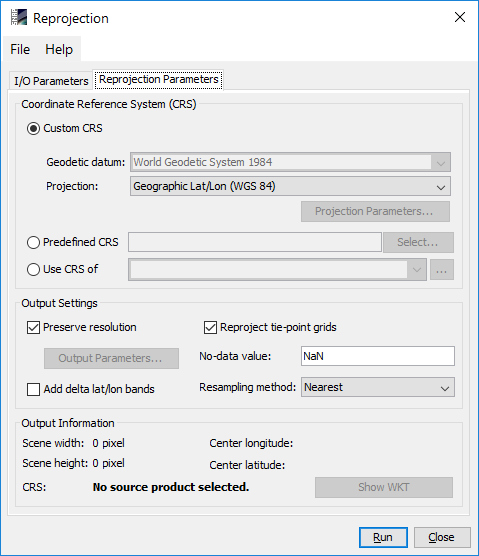Viewport: 479px width, 556px height.
Task: Click the No-data value input field
Action: (378, 356)
